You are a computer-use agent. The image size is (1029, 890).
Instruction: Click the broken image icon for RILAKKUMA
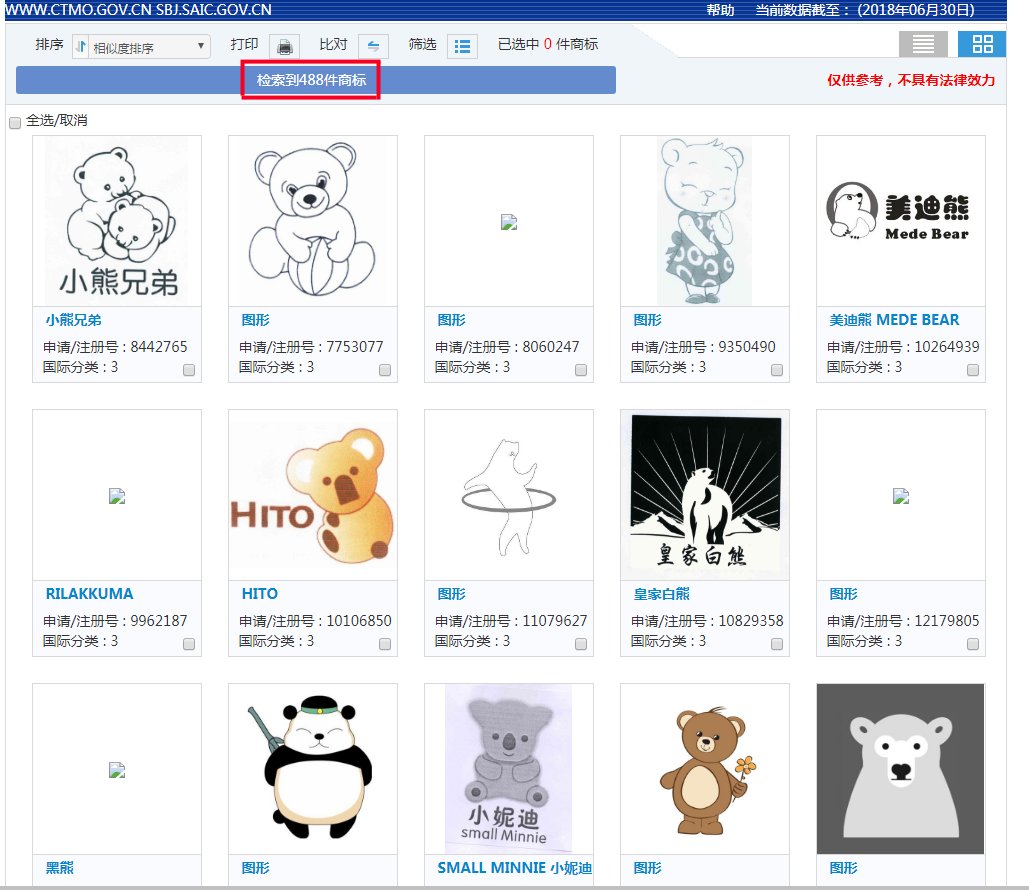(x=116, y=494)
